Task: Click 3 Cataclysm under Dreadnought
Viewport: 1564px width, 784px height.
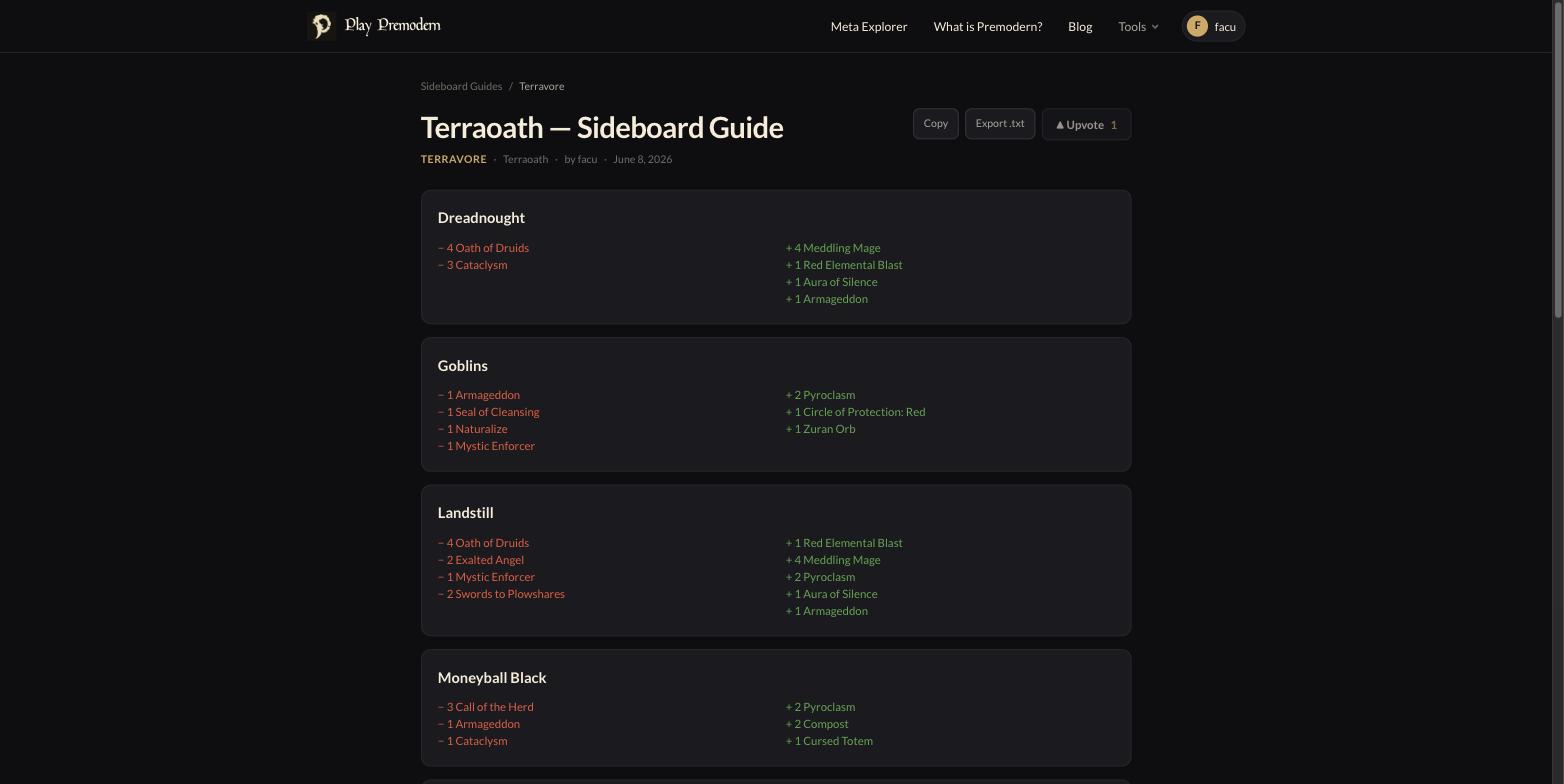Action: 472,265
